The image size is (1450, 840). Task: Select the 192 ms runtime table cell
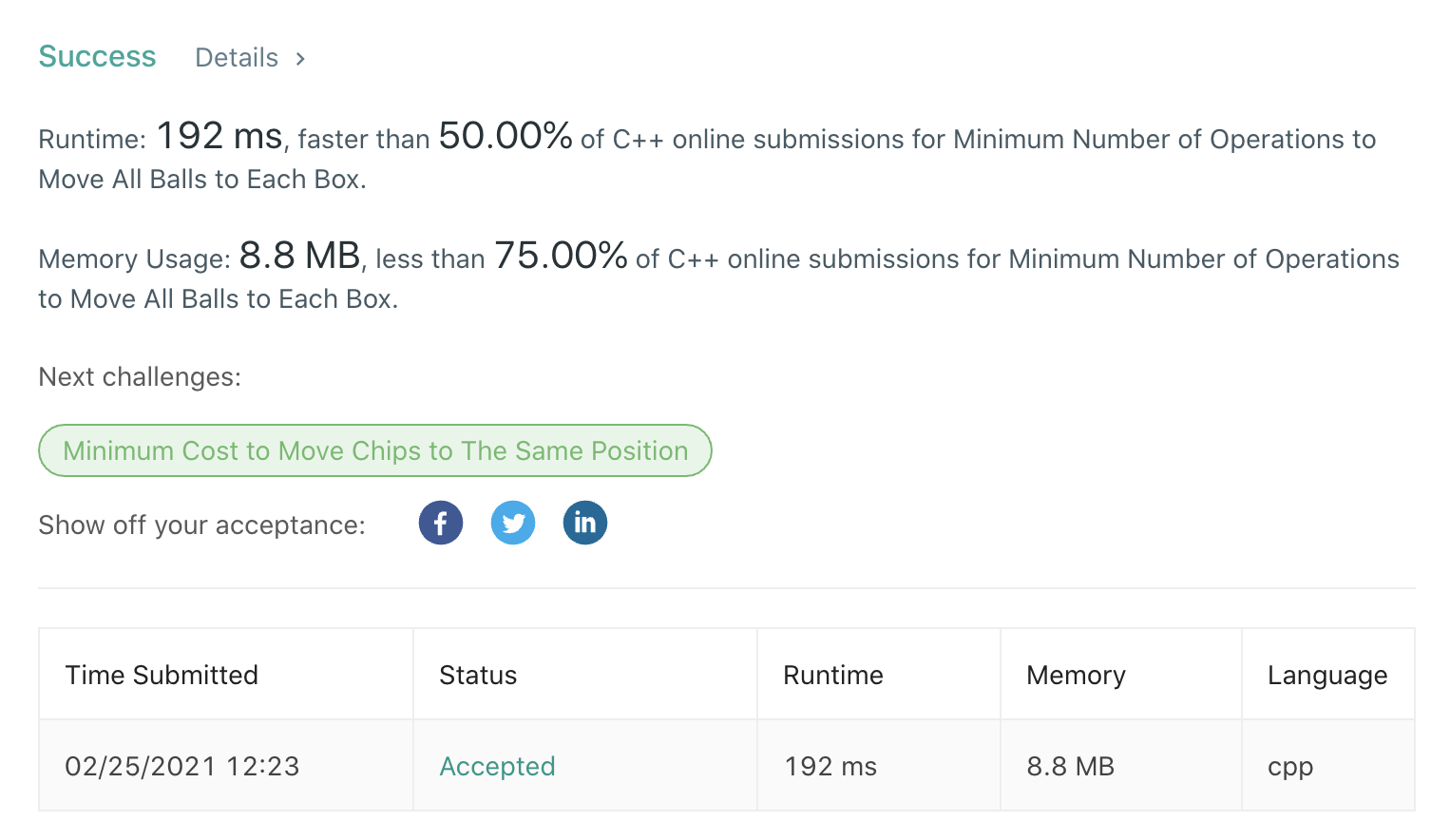(x=830, y=766)
